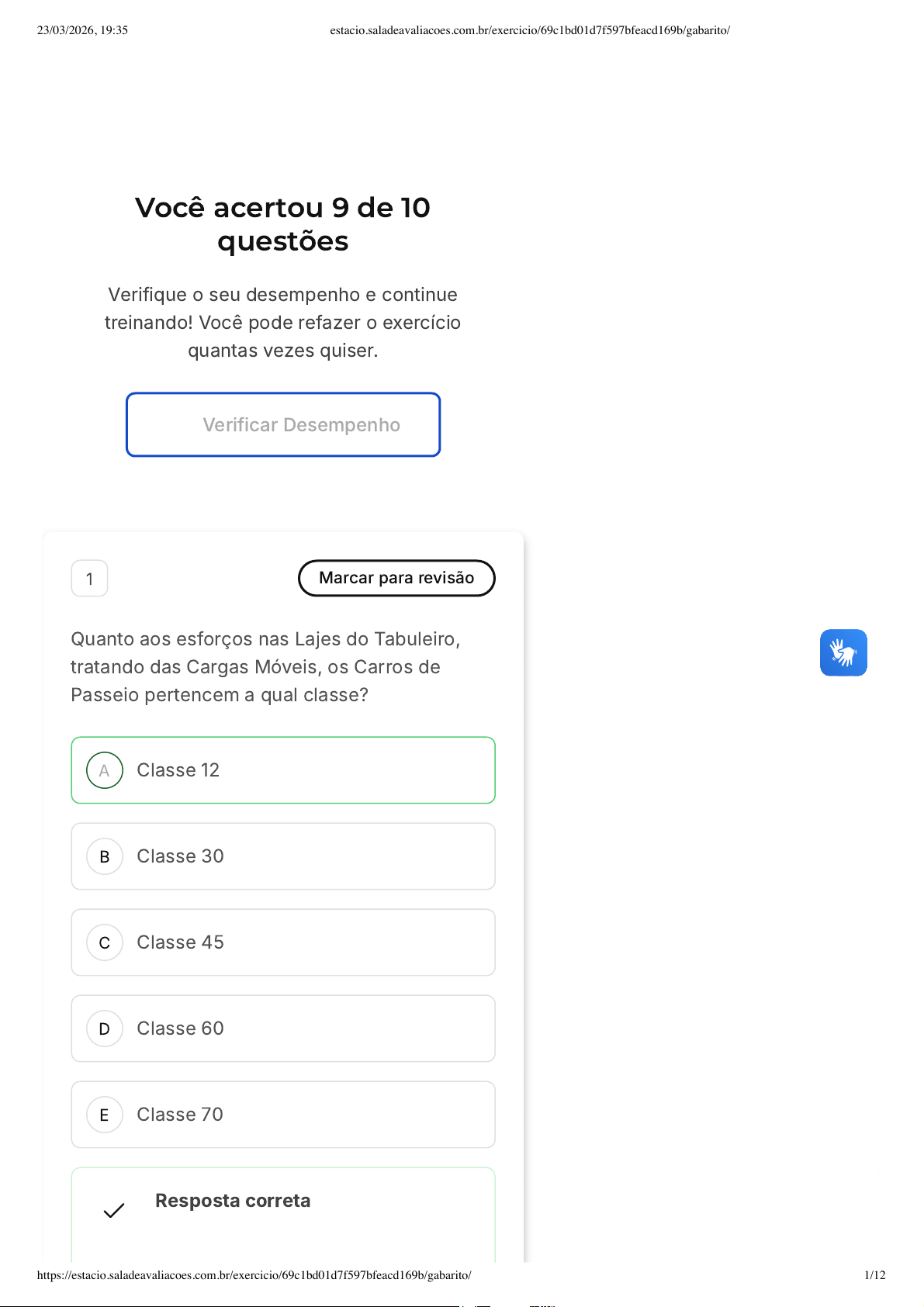Click the checkmark icon beside Resposta correta
Image resolution: width=924 pixels, height=1307 pixels.
114,1210
